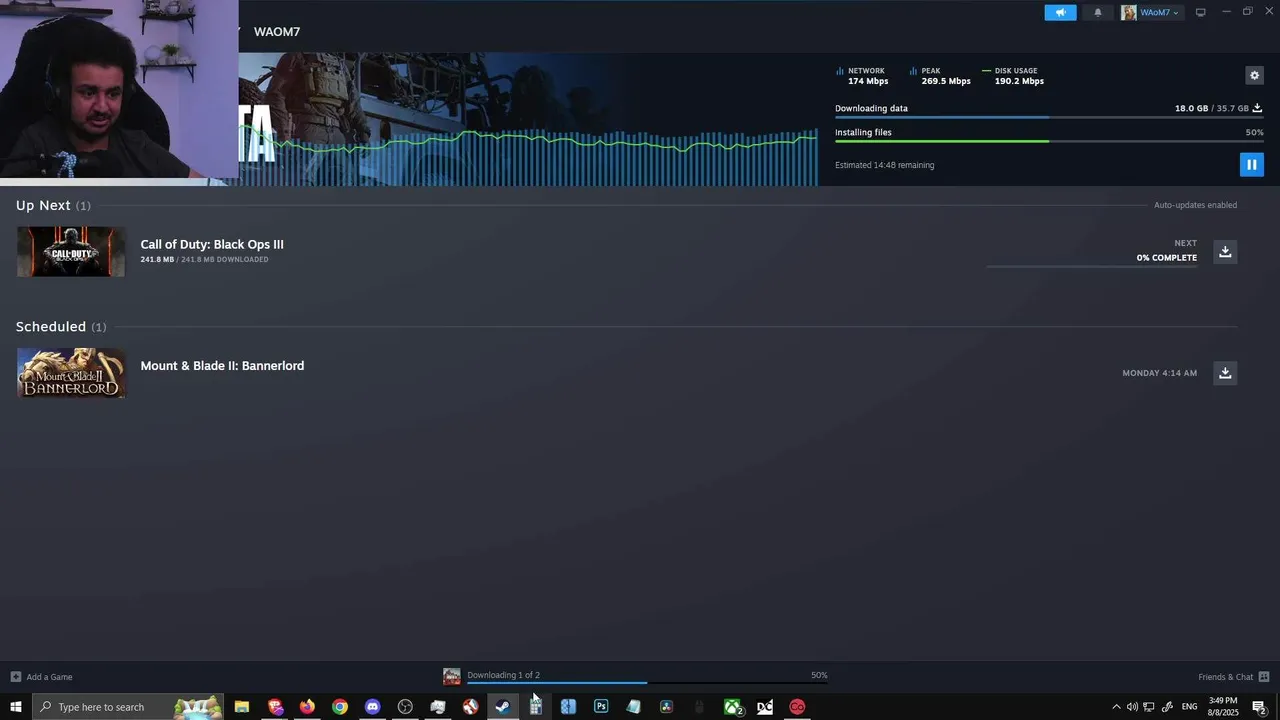
Task: Click the Disk Usage 190.2 Mbps stat
Action: pyautogui.click(x=1013, y=76)
